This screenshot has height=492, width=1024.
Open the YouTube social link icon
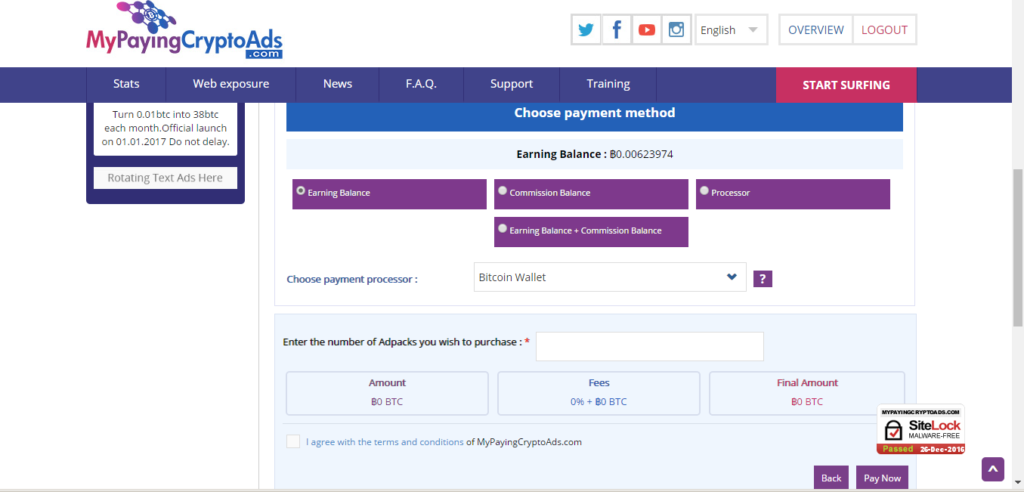coord(647,29)
